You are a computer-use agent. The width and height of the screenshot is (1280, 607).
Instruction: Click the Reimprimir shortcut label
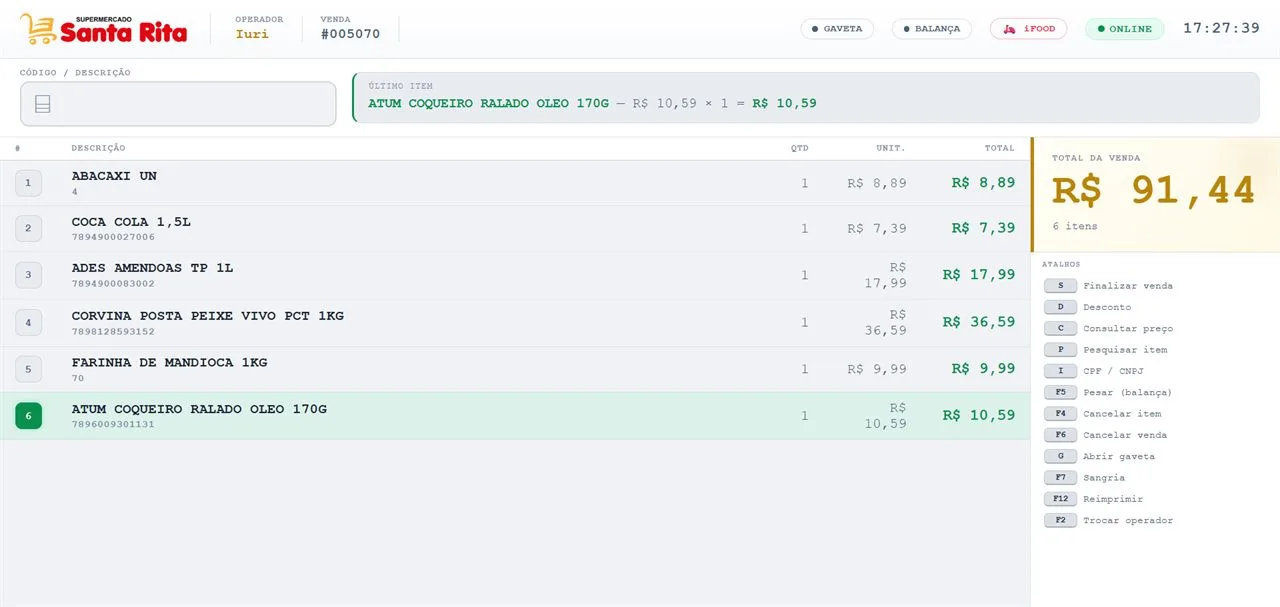1113,499
